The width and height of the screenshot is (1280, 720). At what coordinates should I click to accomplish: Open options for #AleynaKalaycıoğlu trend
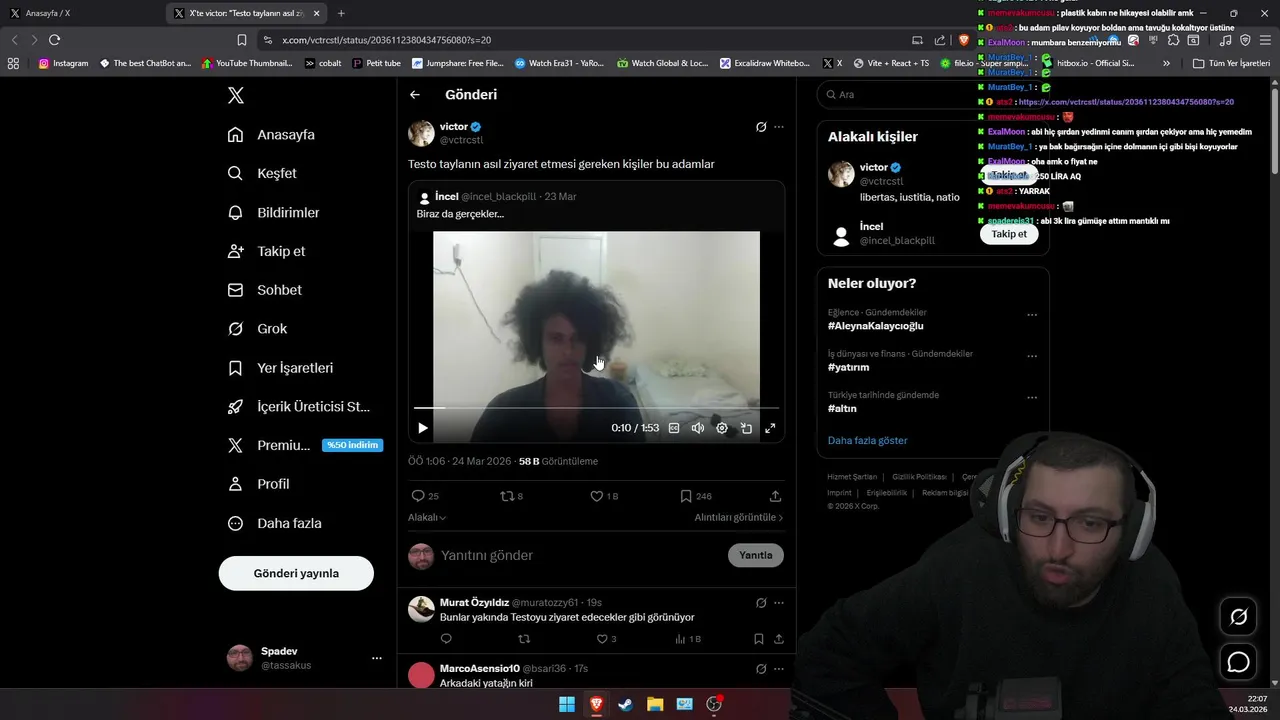(1032, 315)
